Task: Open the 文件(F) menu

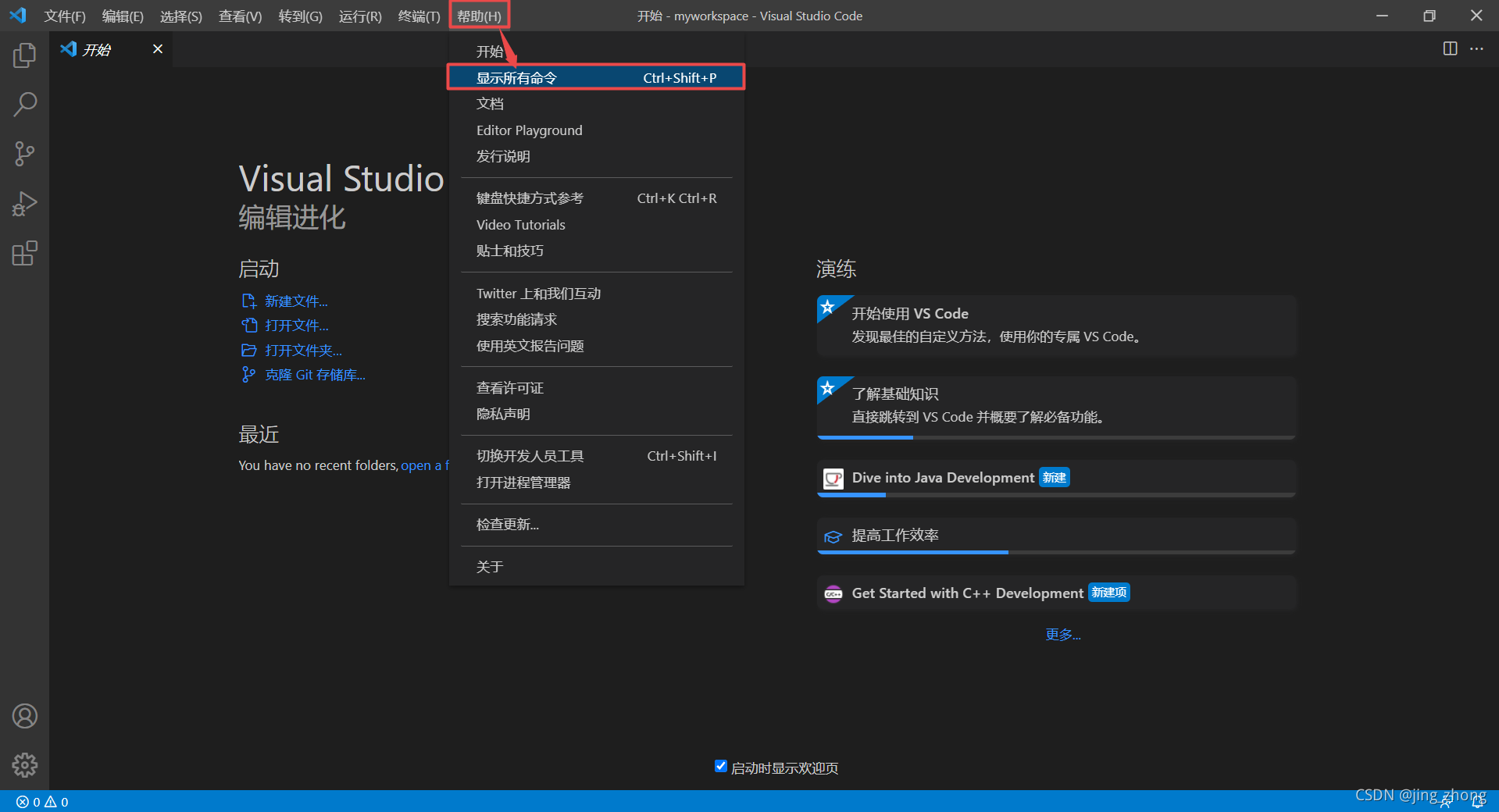Action: pos(65,16)
